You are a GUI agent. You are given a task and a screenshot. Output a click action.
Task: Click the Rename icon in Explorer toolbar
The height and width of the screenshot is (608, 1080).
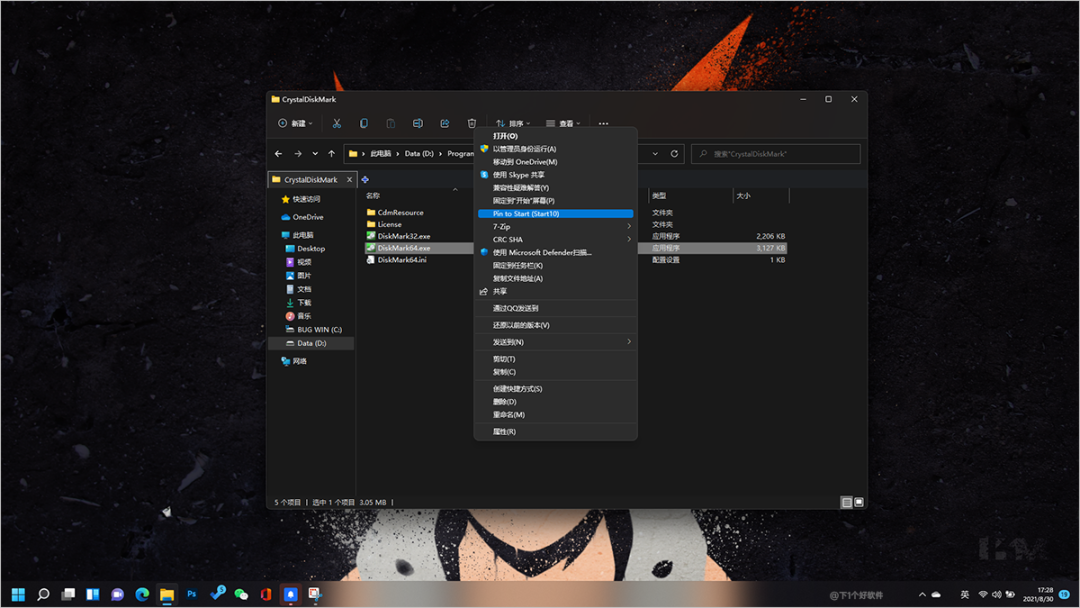pos(418,124)
